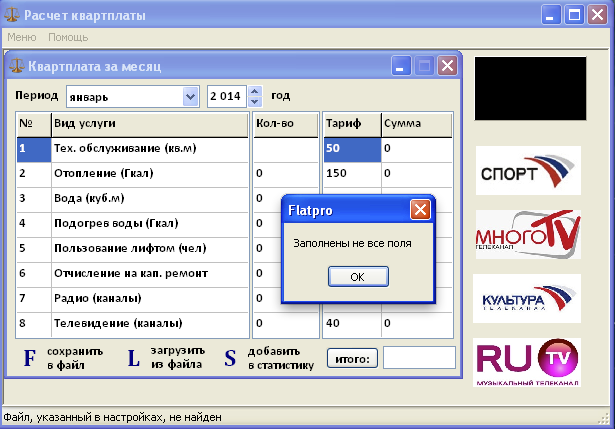Click the black video preview area
This screenshot has width=615, height=429.
pyautogui.click(x=530, y=88)
